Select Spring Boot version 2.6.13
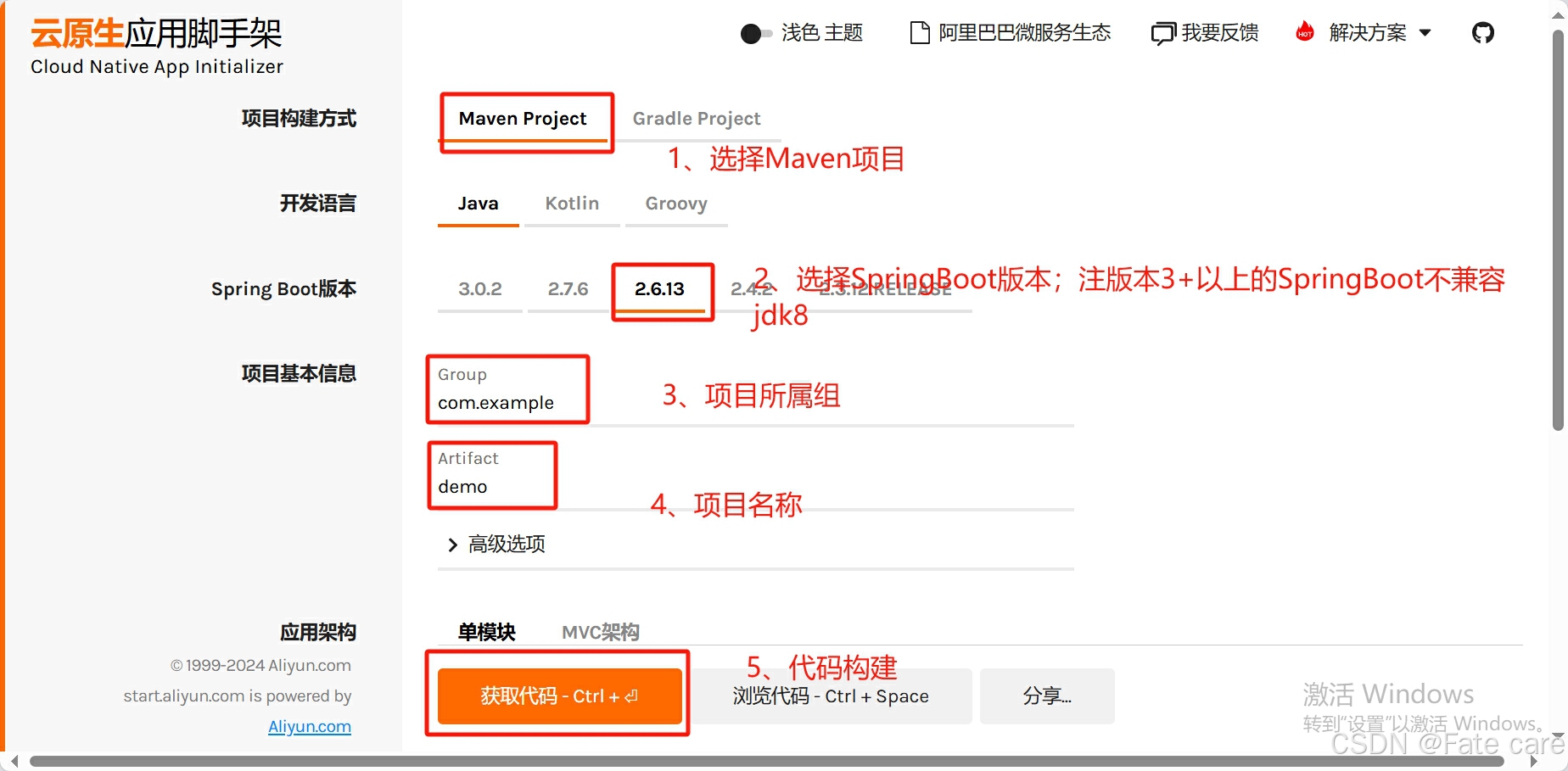This screenshot has height=771, width=1568. [x=659, y=289]
